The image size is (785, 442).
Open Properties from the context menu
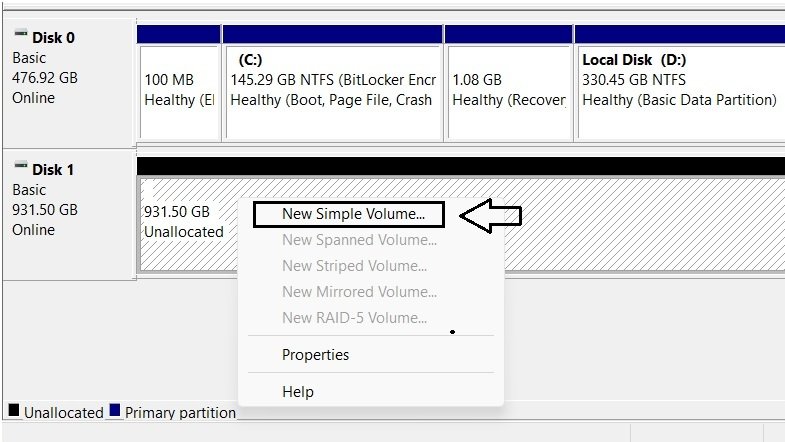(315, 355)
